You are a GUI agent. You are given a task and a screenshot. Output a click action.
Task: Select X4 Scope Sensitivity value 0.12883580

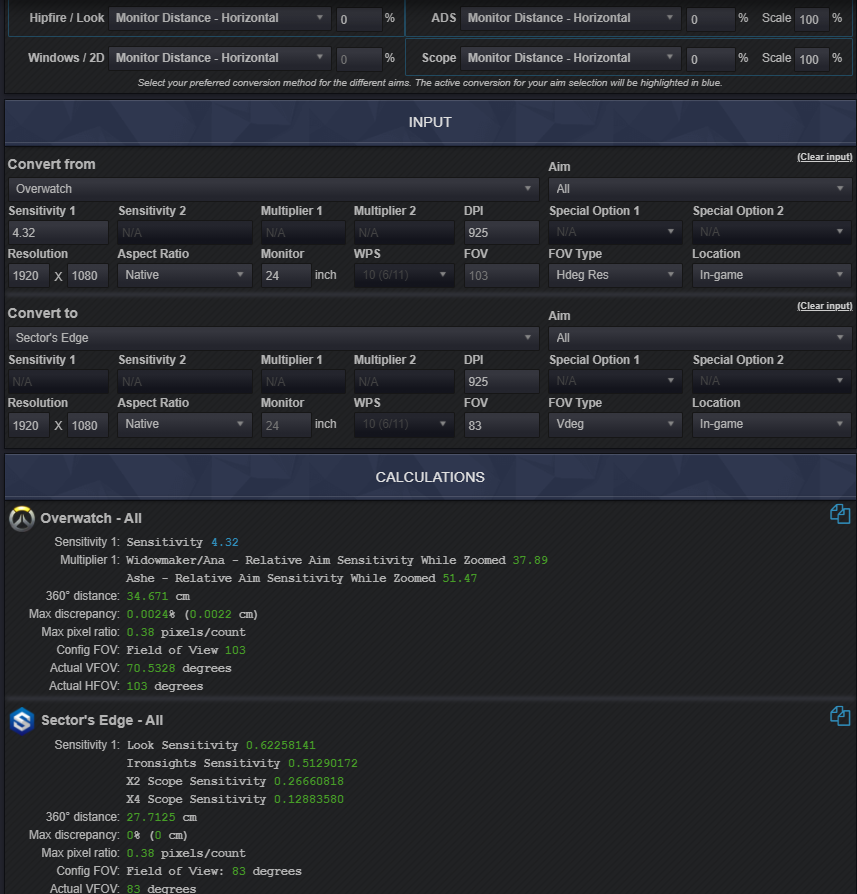click(308, 799)
